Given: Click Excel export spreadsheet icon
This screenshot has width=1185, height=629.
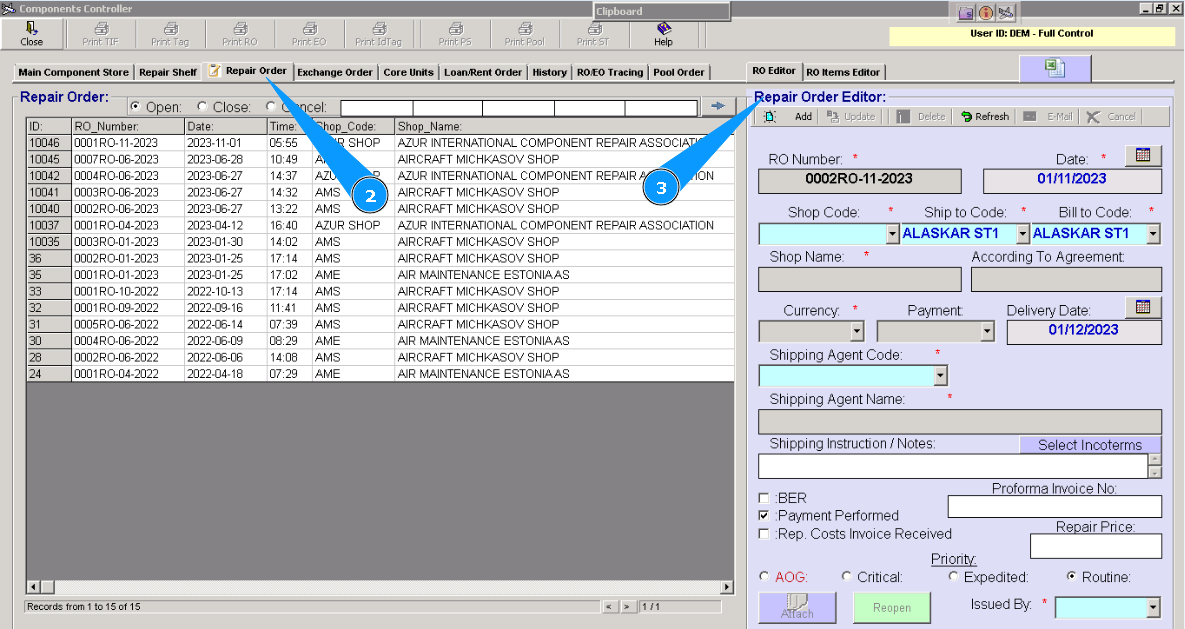Looking at the screenshot, I should 1055,69.
